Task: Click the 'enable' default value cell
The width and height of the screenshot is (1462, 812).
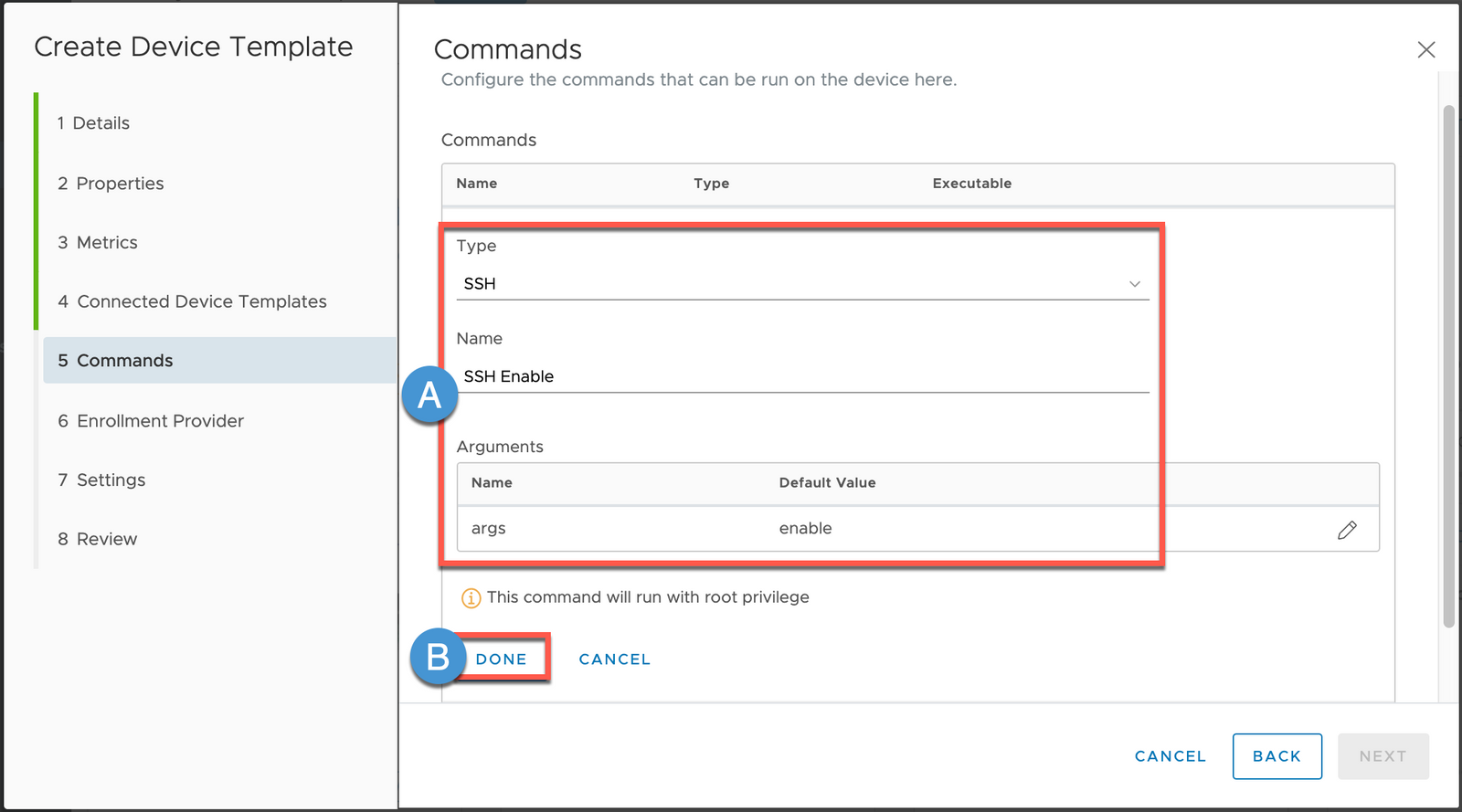Action: (x=805, y=529)
